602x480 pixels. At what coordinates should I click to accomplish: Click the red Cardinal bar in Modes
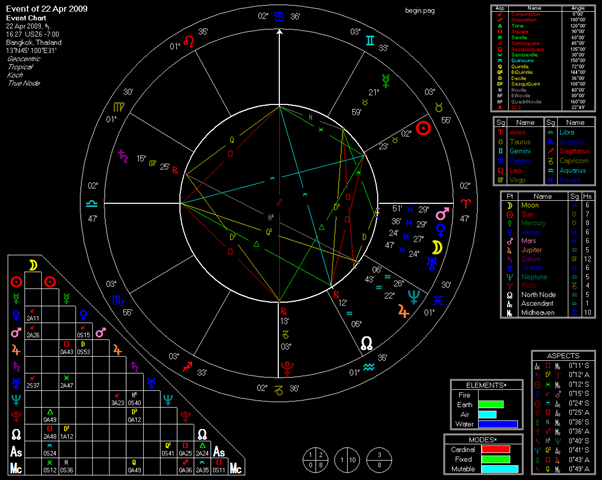[496, 449]
